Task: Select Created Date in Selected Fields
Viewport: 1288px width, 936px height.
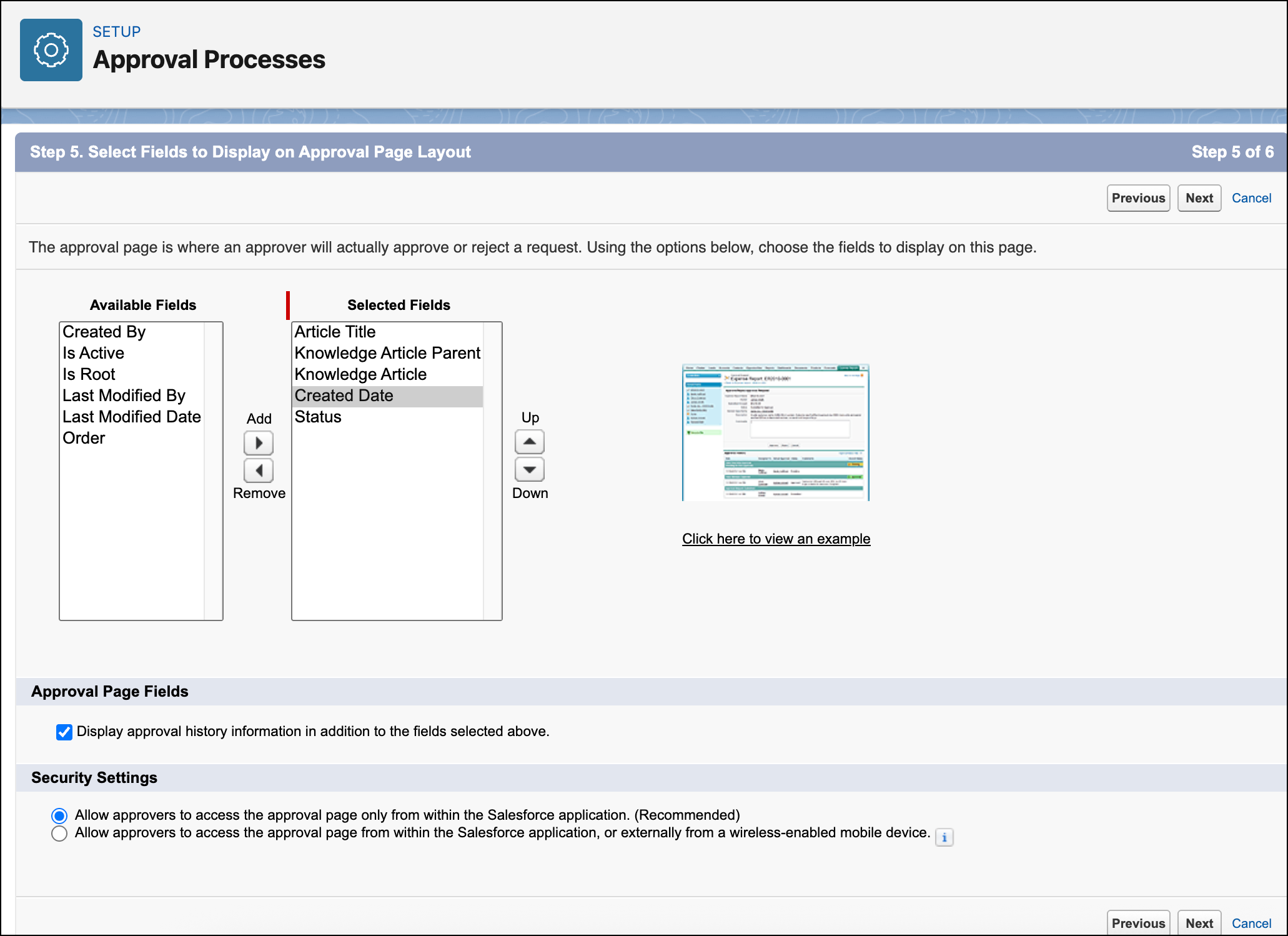Action: coord(387,396)
